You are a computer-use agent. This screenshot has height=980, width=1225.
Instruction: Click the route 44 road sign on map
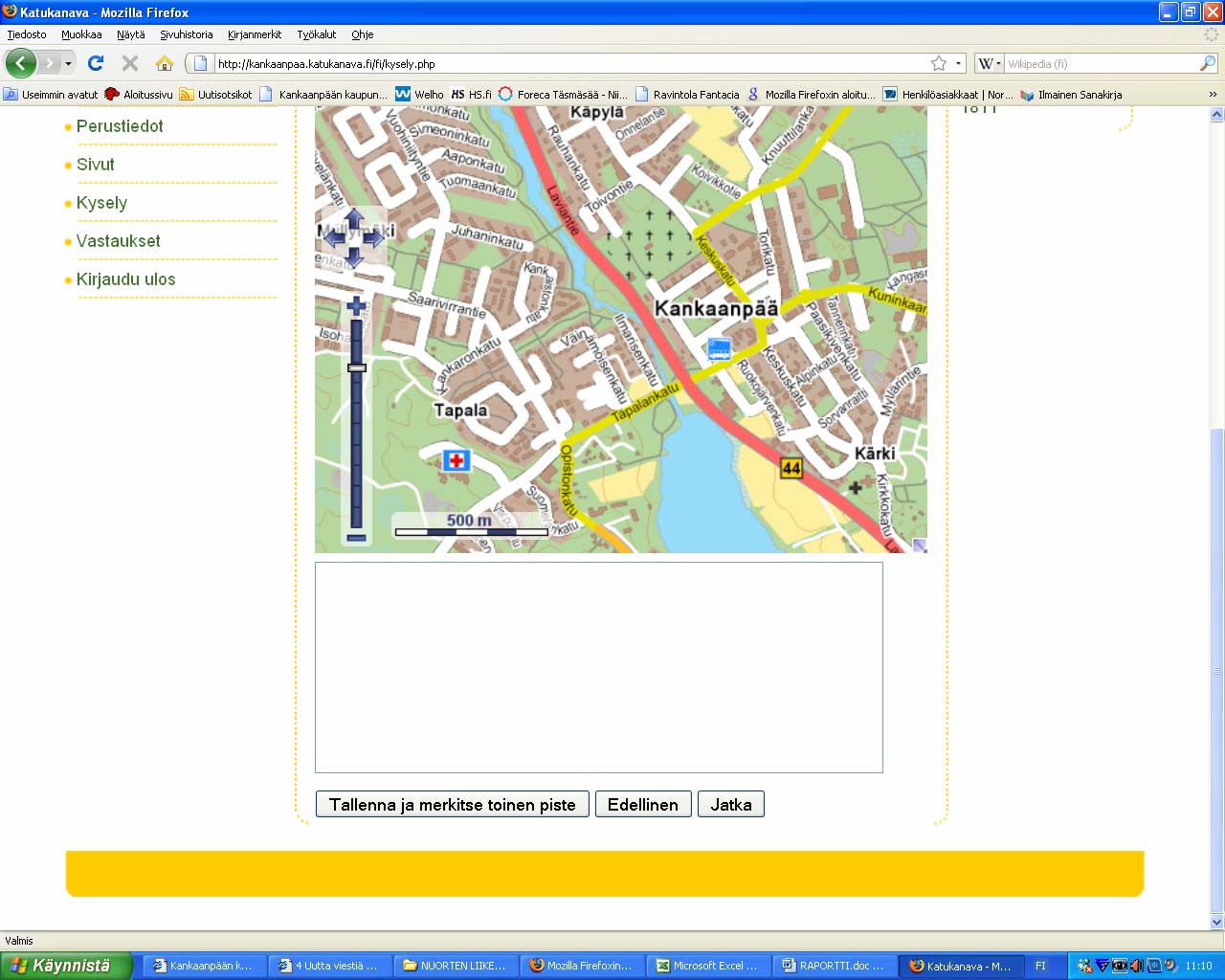tap(791, 468)
